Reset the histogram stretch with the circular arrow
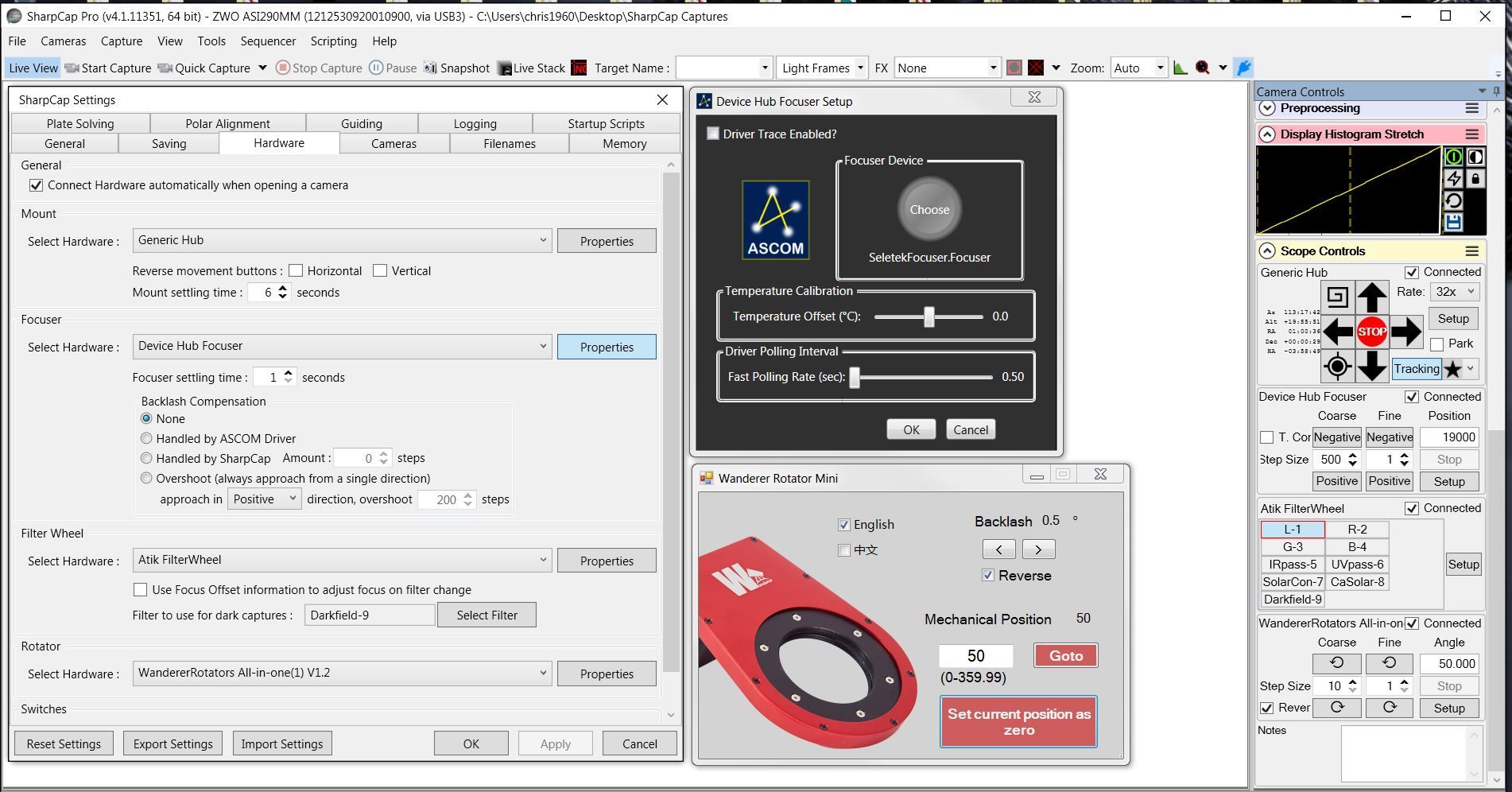 [x=1453, y=201]
